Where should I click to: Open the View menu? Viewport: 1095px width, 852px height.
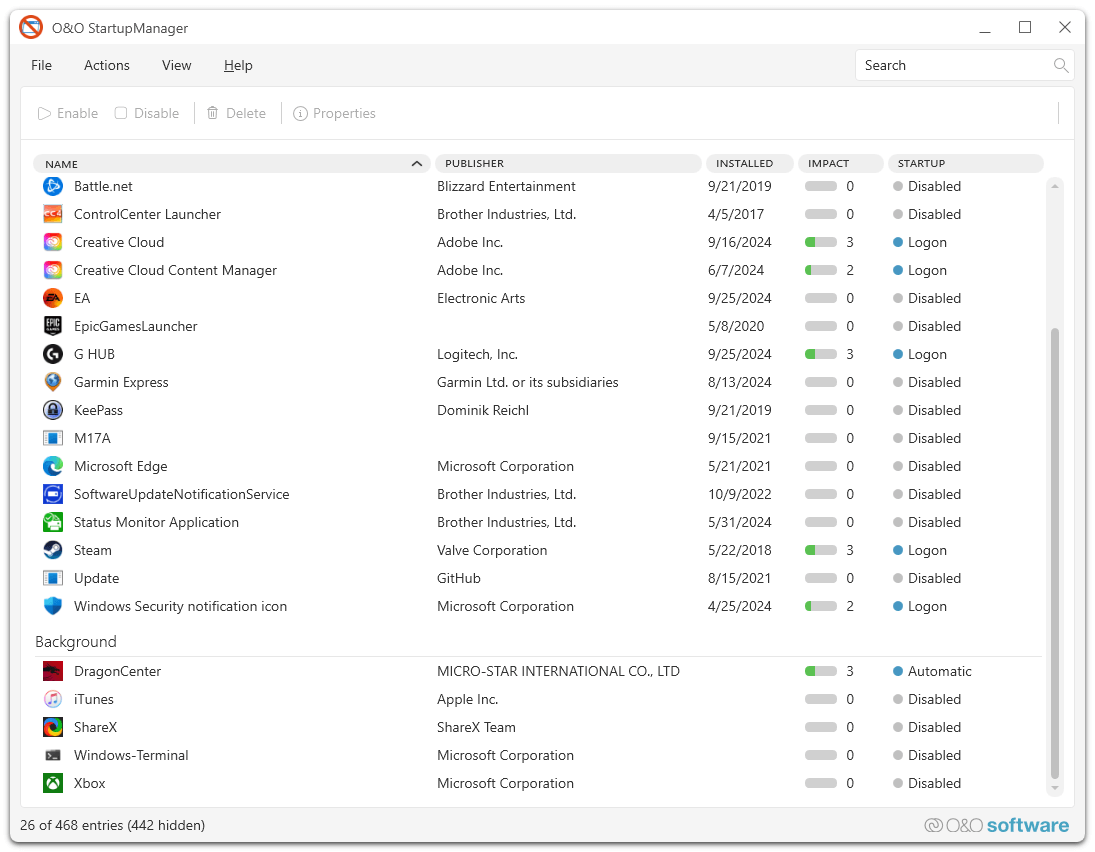click(176, 65)
